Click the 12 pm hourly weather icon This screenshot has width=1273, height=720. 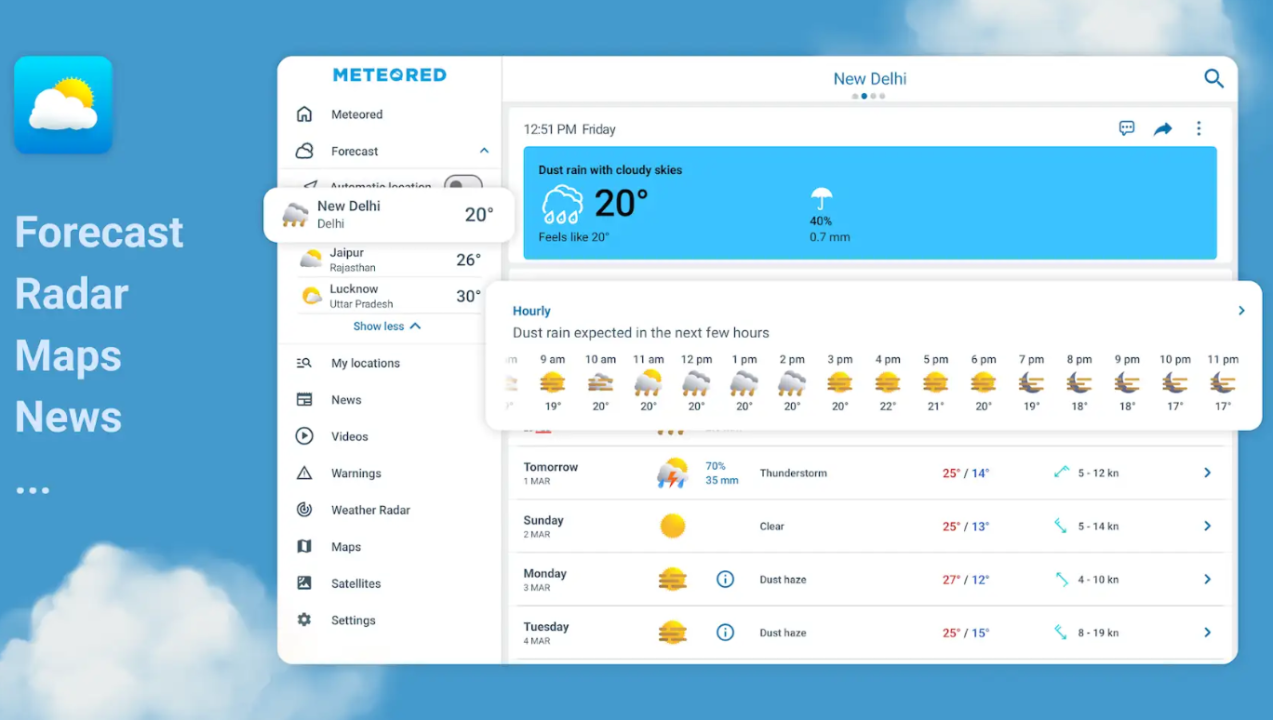tap(696, 383)
